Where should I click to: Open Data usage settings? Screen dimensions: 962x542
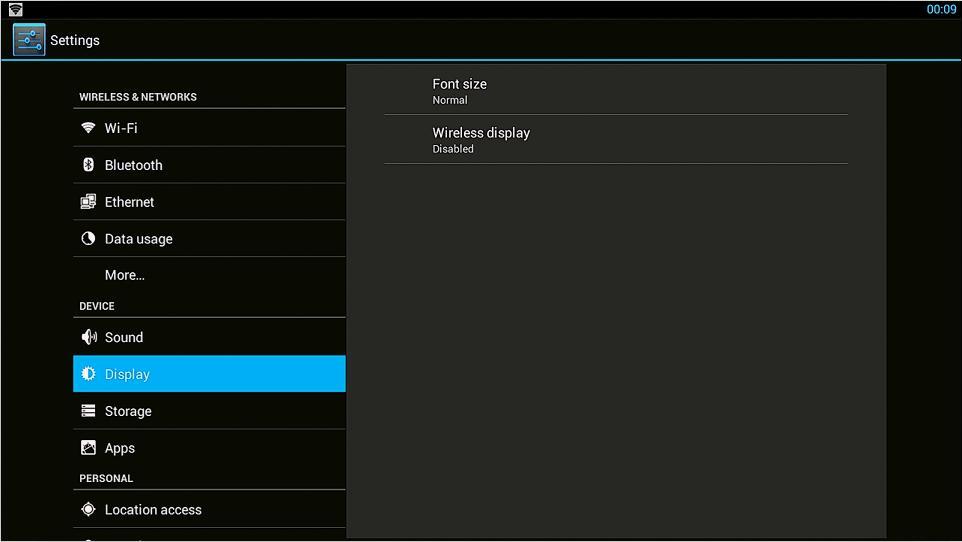point(209,238)
